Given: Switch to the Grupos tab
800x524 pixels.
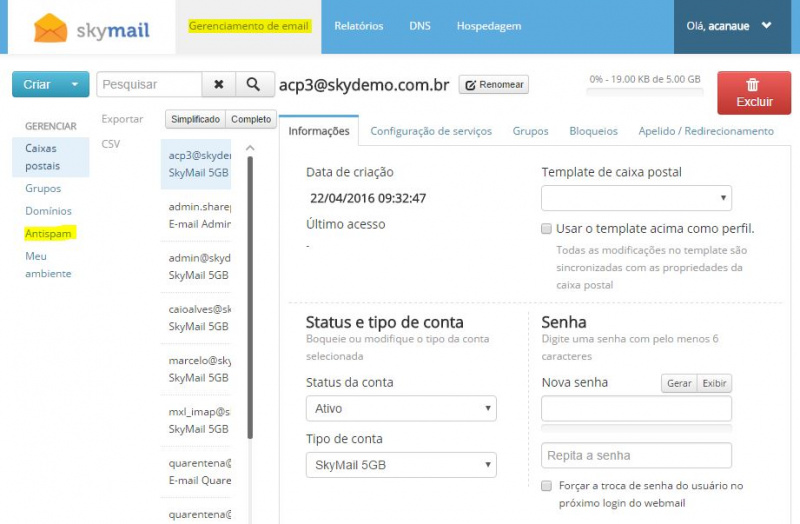Looking at the screenshot, I should pyautogui.click(x=531, y=131).
